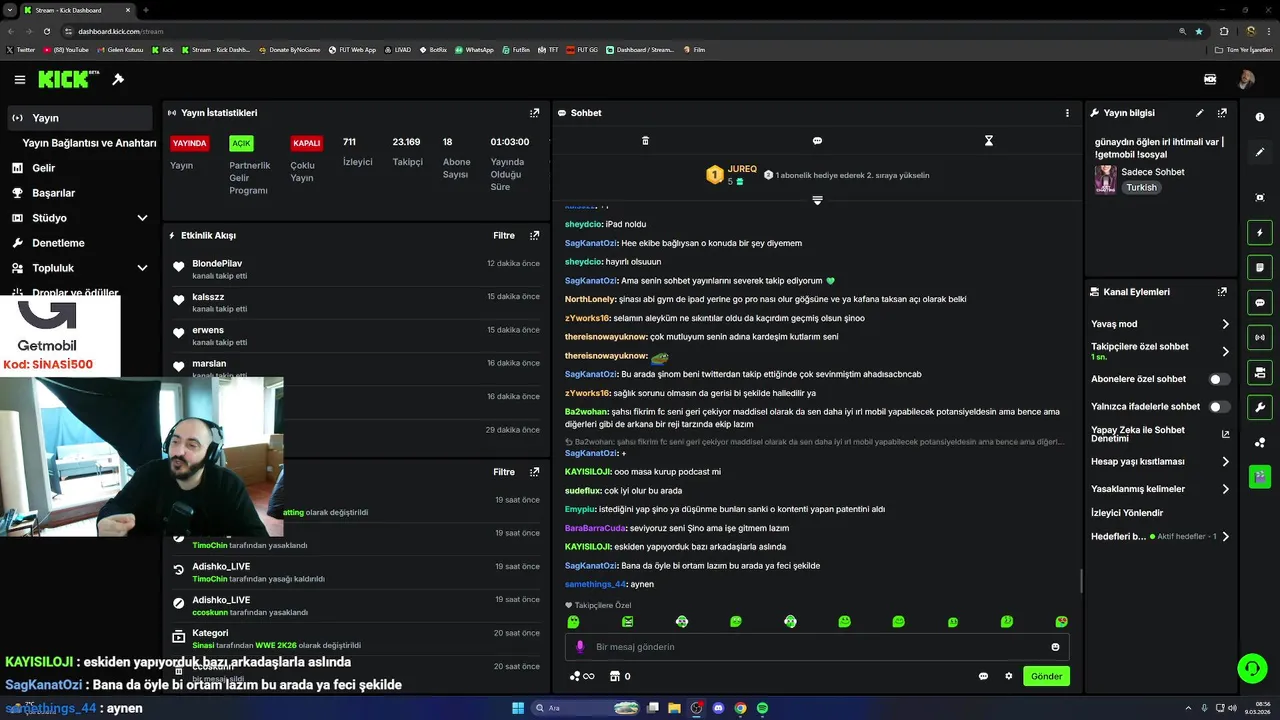The image size is (1280, 720).
Task: Pop out the Yayın bilgisi panel
Action: (x=1222, y=113)
